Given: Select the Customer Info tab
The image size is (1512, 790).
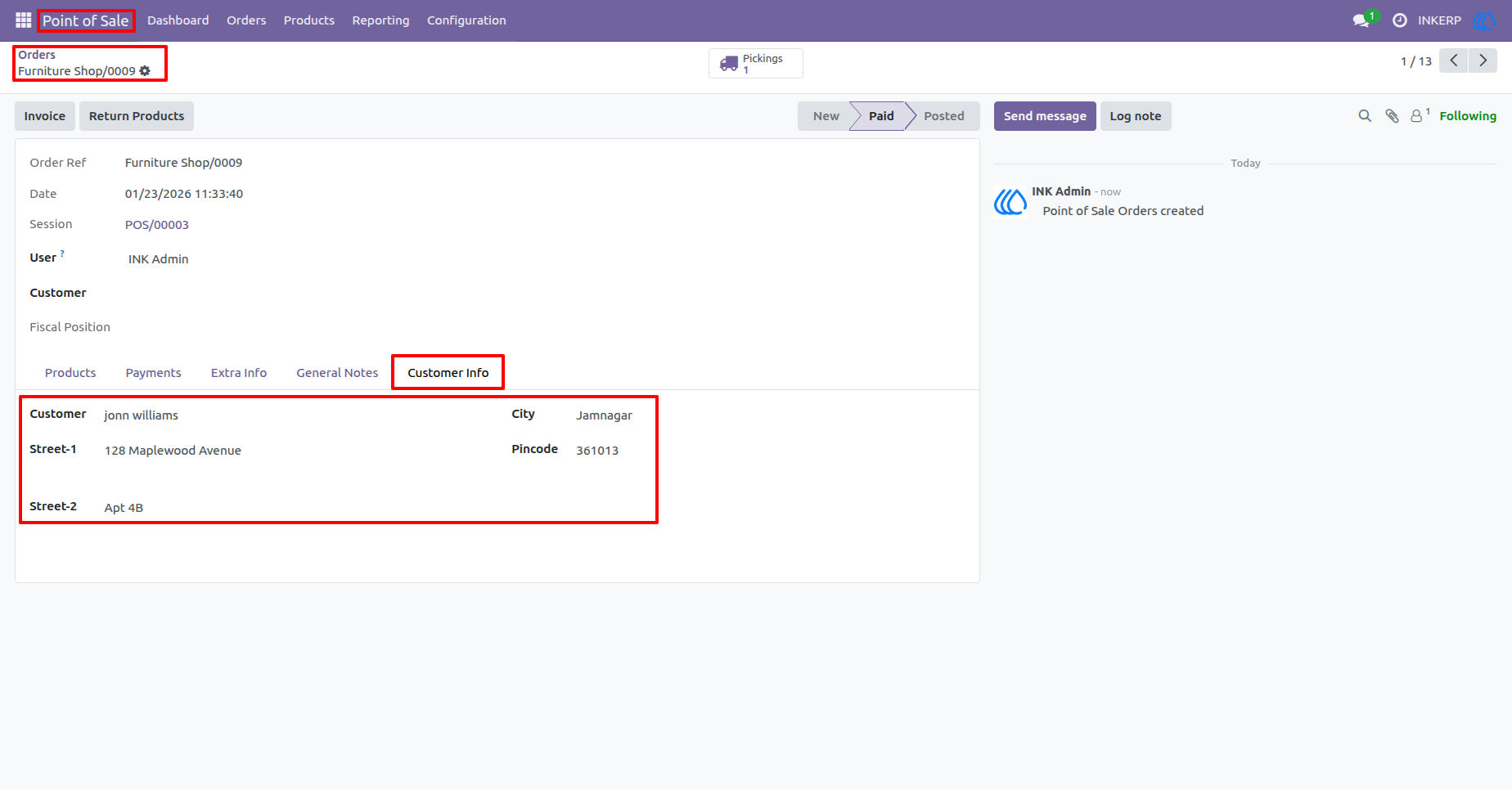Looking at the screenshot, I should click(x=448, y=373).
